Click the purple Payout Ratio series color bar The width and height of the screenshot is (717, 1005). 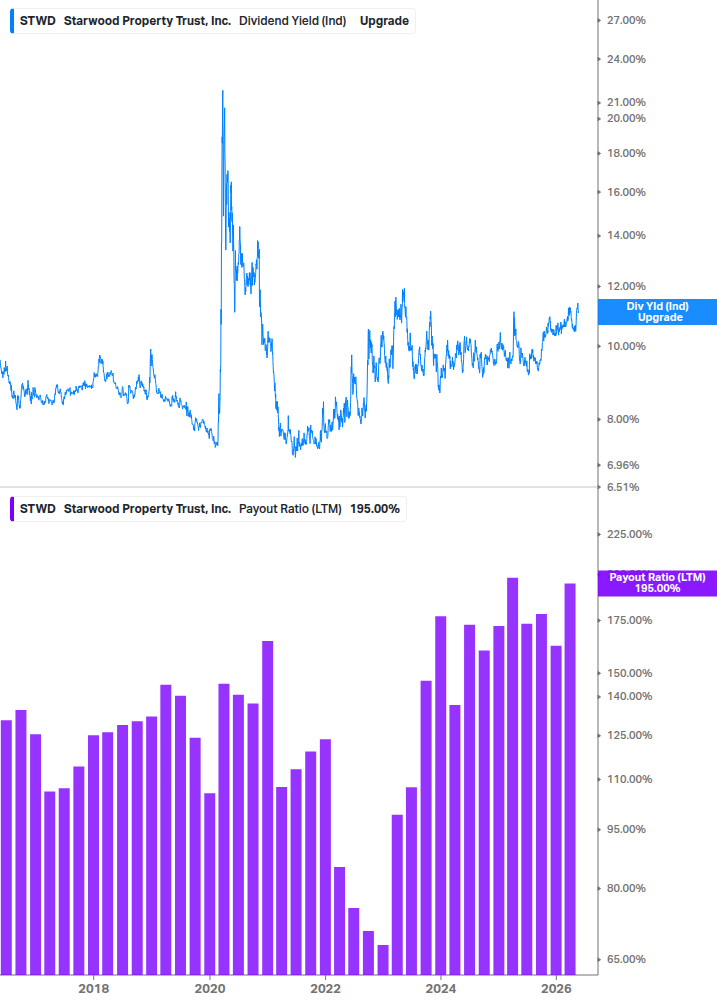tap(12, 509)
